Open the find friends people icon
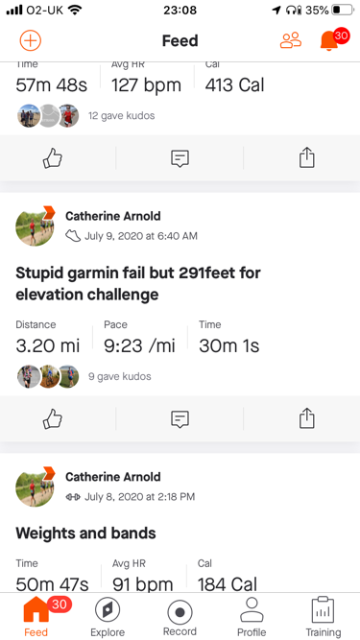Image resolution: width=360 pixels, height=640 pixels. [291, 40]
